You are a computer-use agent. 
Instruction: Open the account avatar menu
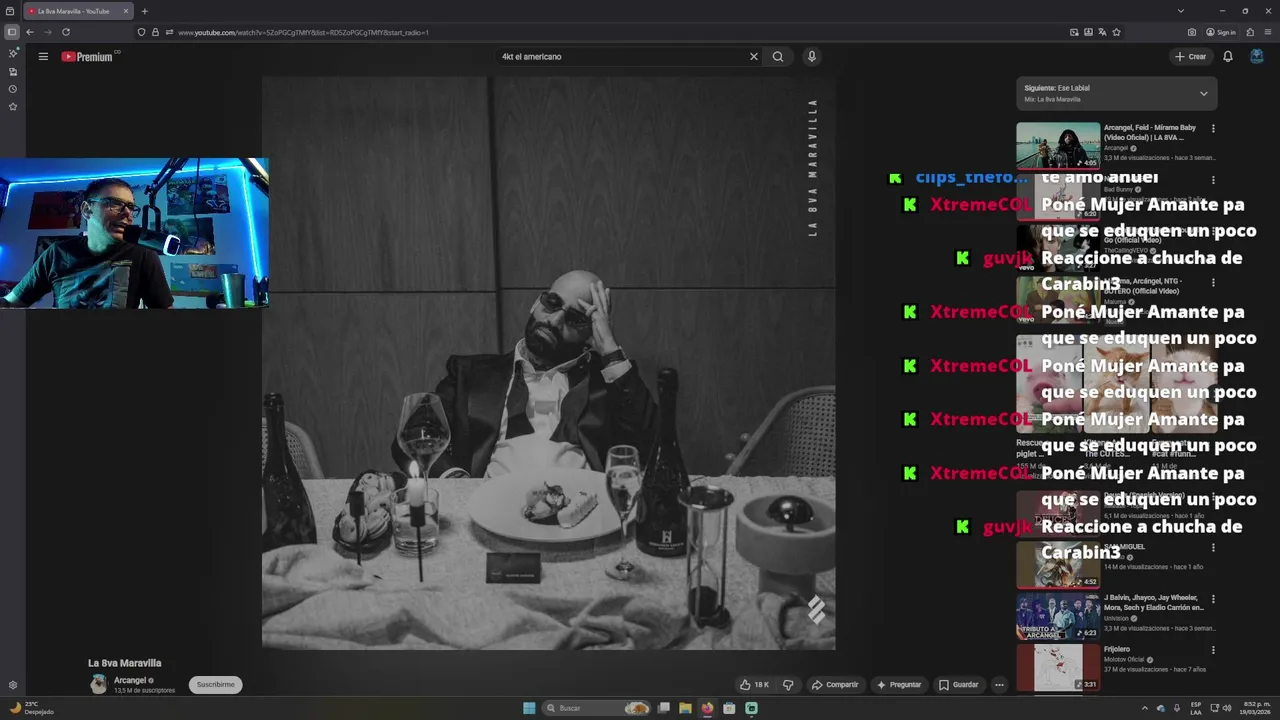(x=1257, y=57)
